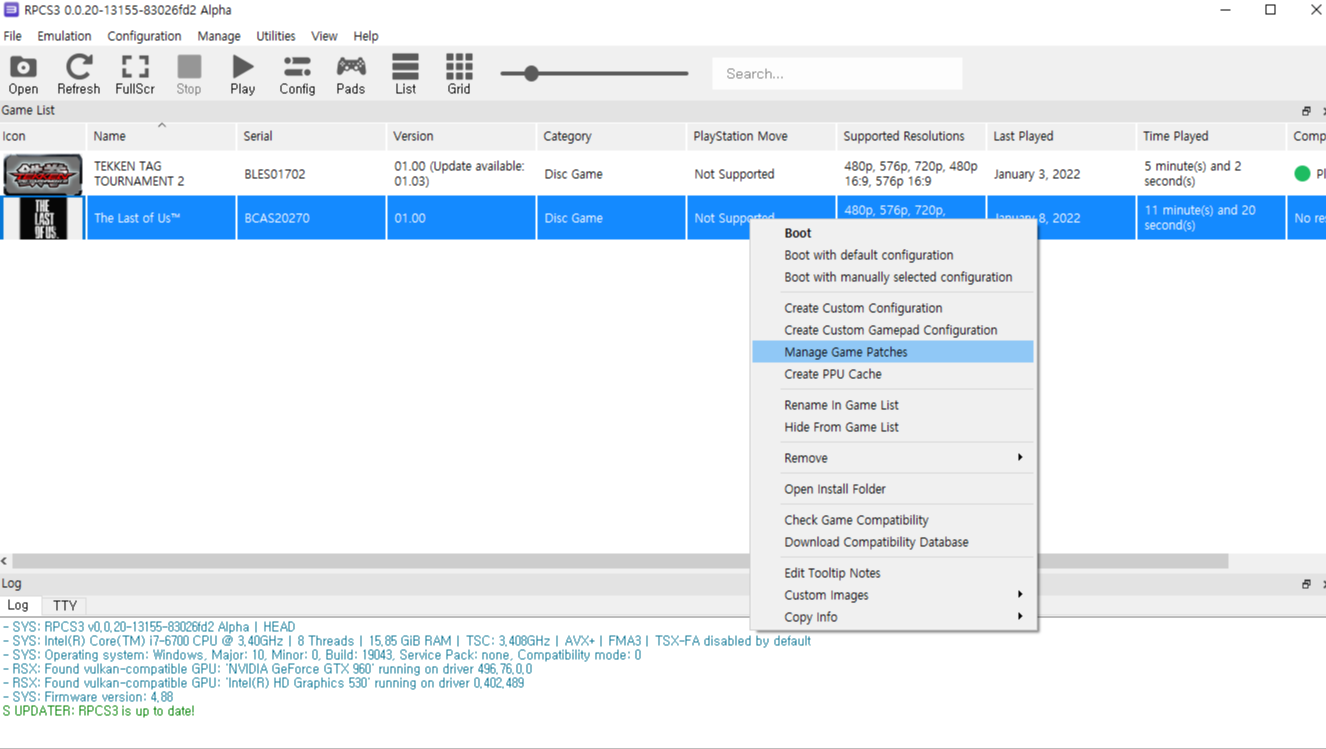
Task: Float the Log panel
Action: click(x=1306, y=584)
